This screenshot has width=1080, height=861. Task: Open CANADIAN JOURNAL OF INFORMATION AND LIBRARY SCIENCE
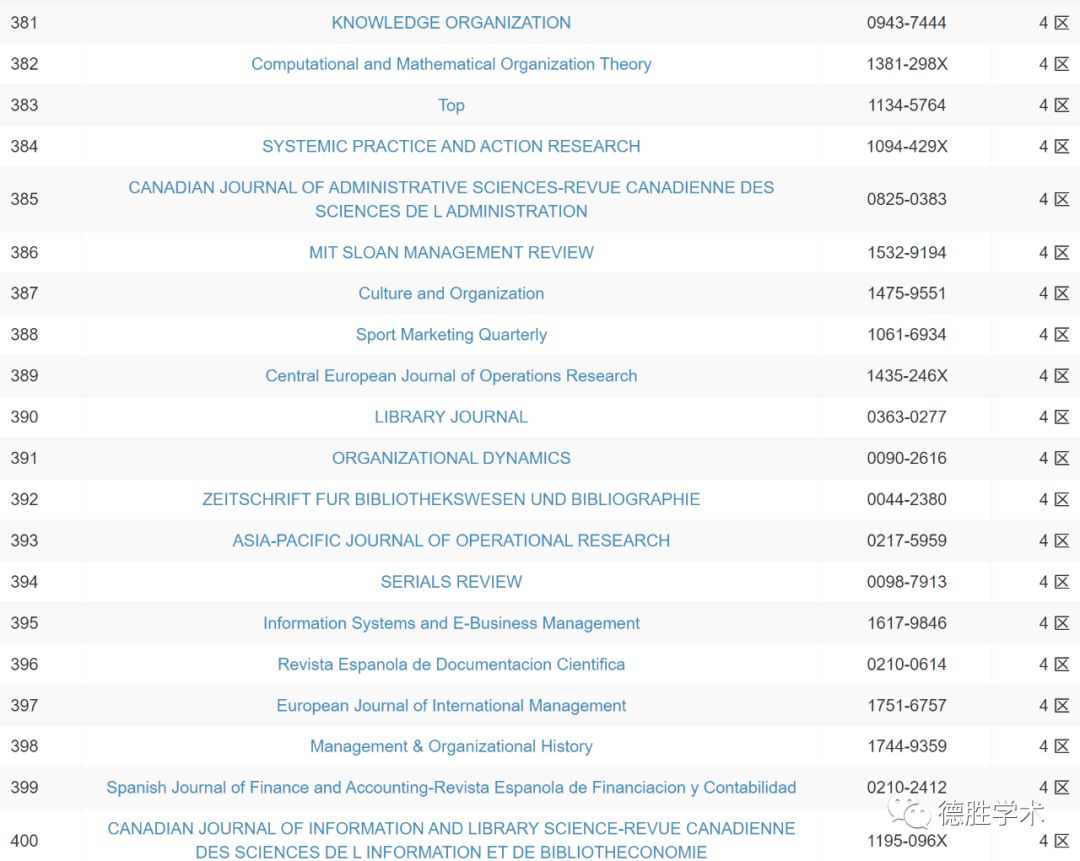[451, 840]
